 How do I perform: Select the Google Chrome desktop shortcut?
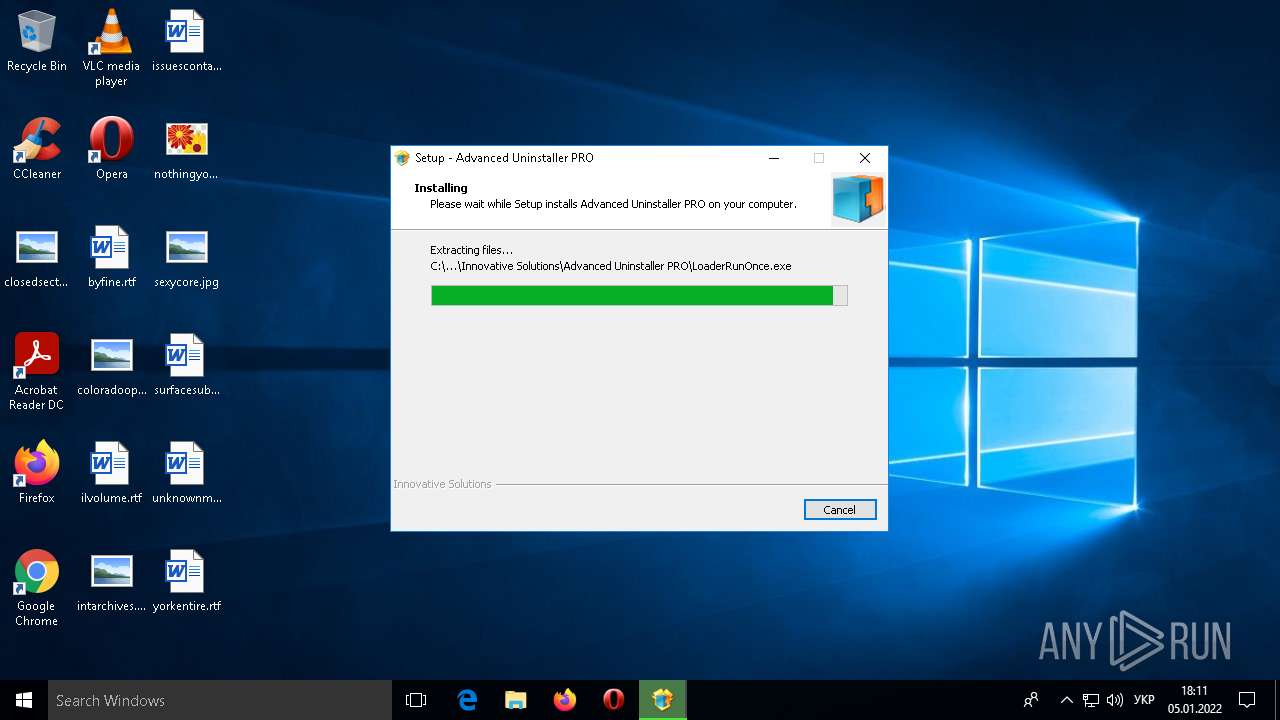37,588
